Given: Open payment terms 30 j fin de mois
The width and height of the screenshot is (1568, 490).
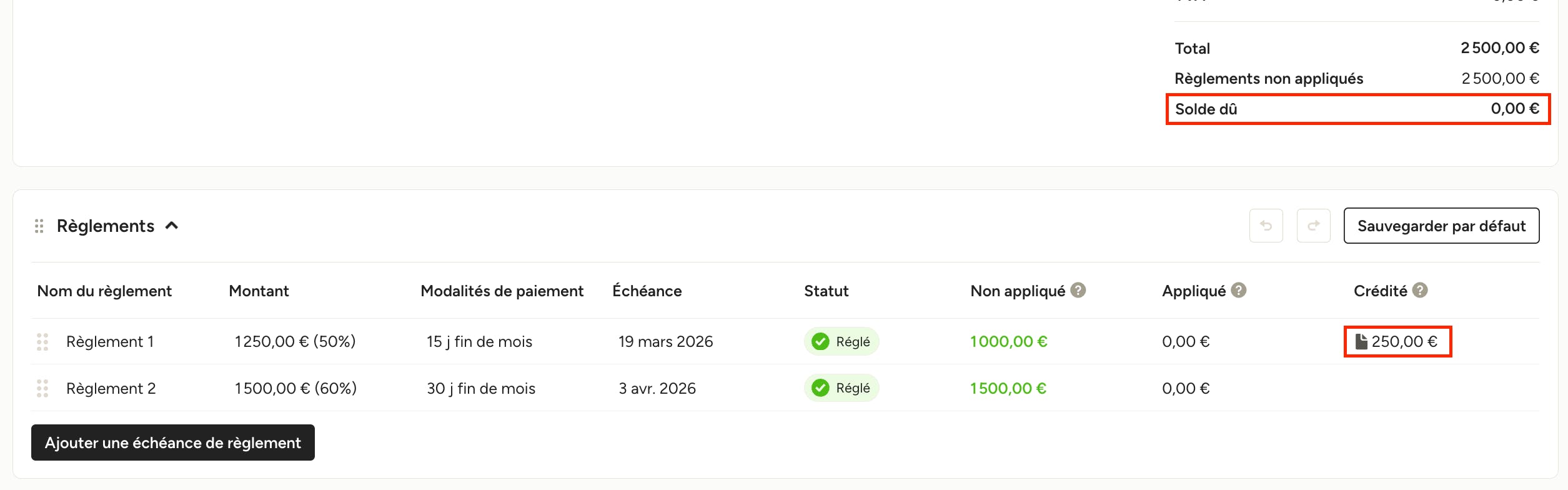Looking at the screenshot, I should (x=481, y=389).
